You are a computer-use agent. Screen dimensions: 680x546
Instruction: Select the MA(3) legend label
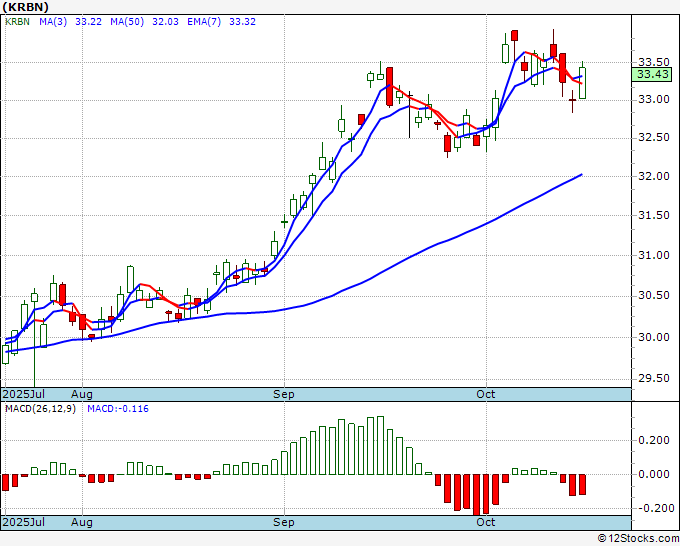click(x=53, y=22)
